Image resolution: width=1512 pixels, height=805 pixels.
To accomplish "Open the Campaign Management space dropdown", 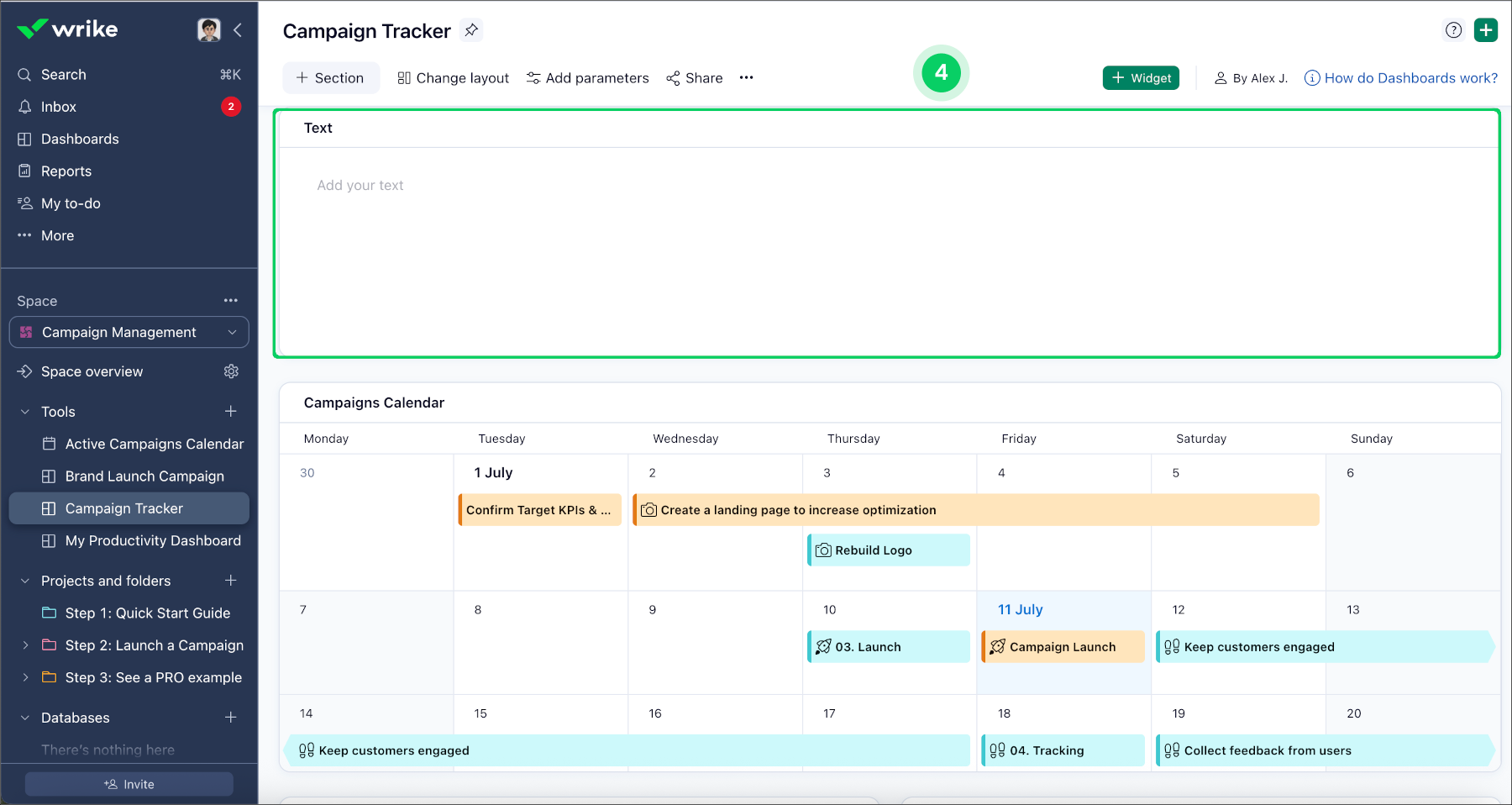I will click(129, 332).
